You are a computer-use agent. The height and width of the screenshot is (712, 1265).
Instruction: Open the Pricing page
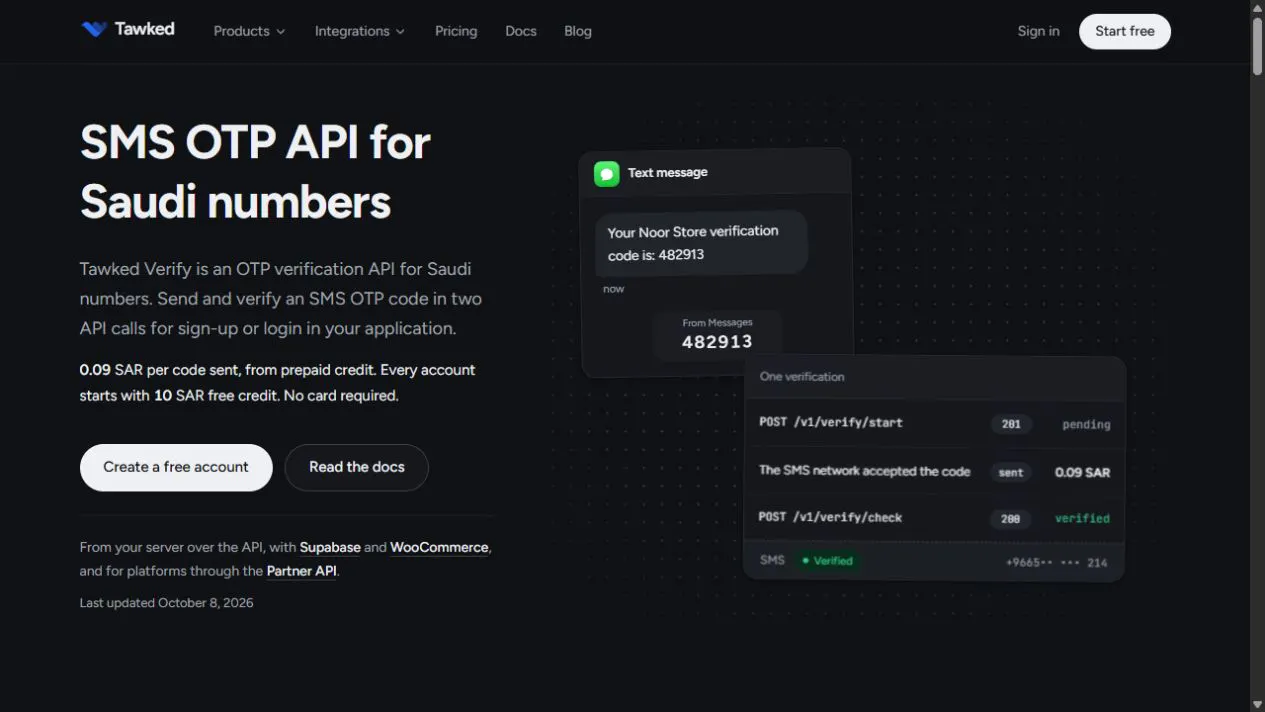(456, 31)
